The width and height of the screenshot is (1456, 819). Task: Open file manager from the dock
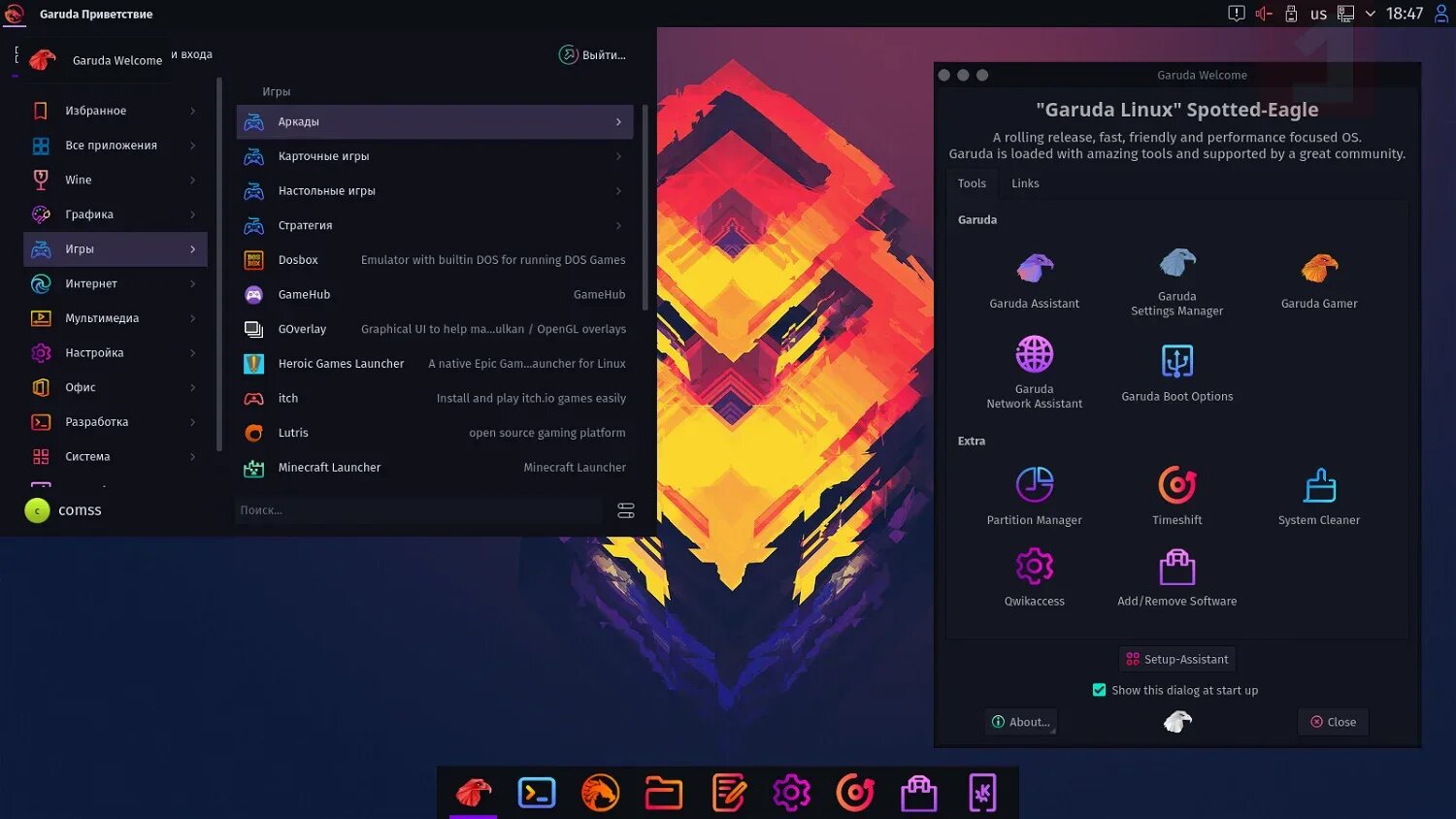click(x=664, y=793)
